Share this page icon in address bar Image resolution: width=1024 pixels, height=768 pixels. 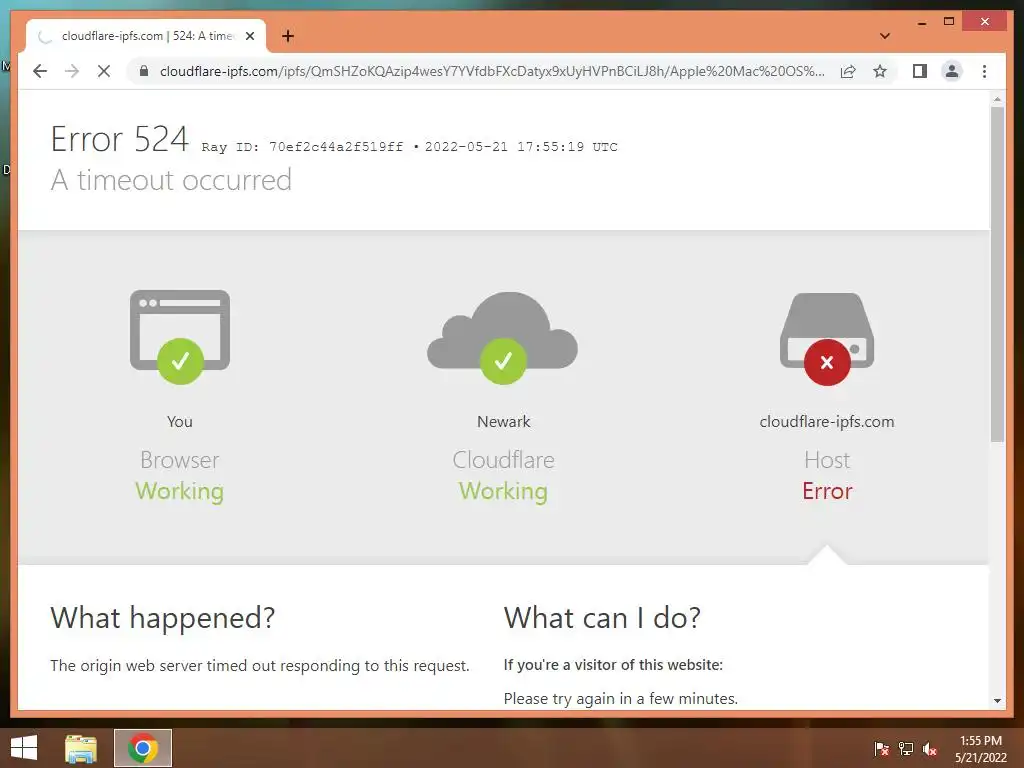pos(848,71)
